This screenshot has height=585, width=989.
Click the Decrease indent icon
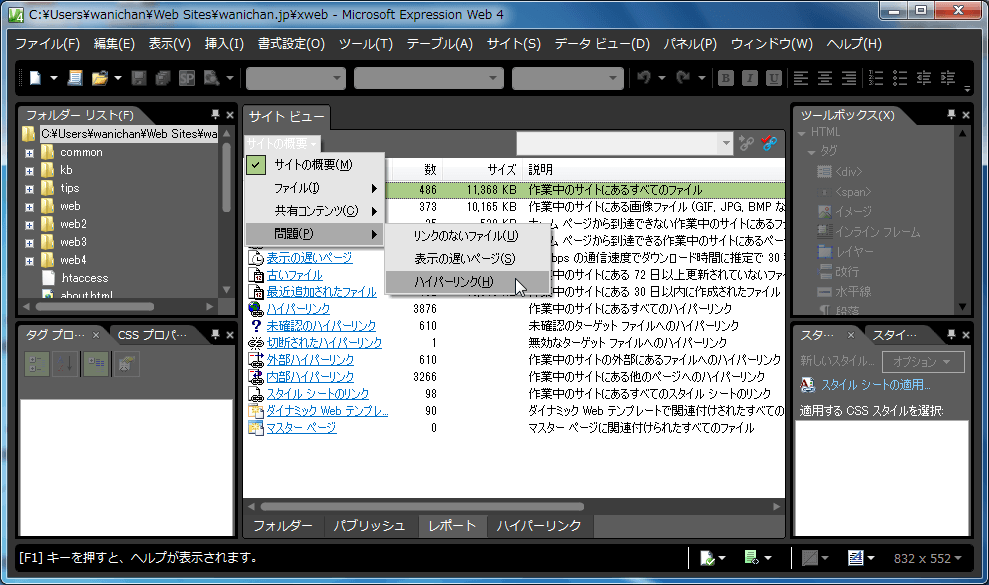point(923,78)
